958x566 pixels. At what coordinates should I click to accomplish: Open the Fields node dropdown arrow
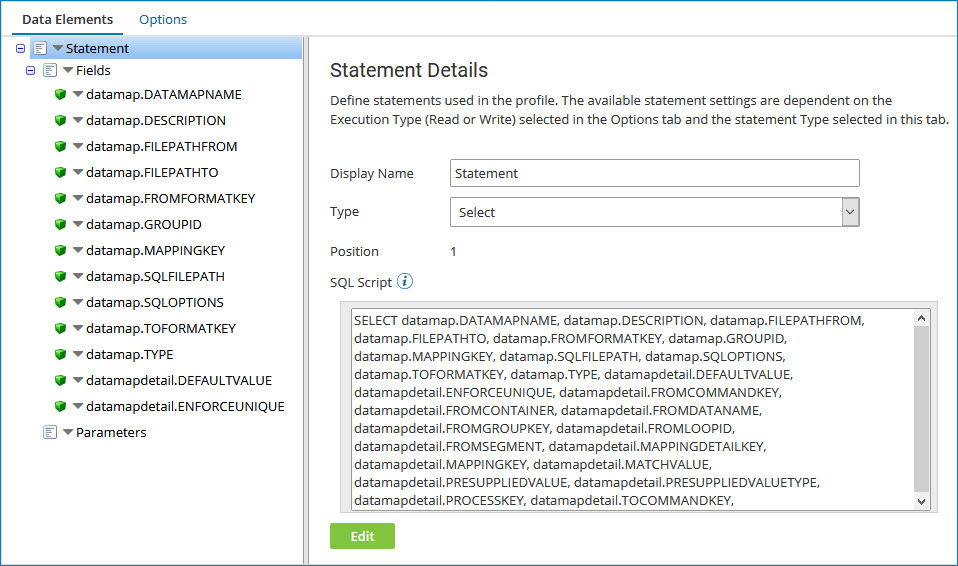68,70
